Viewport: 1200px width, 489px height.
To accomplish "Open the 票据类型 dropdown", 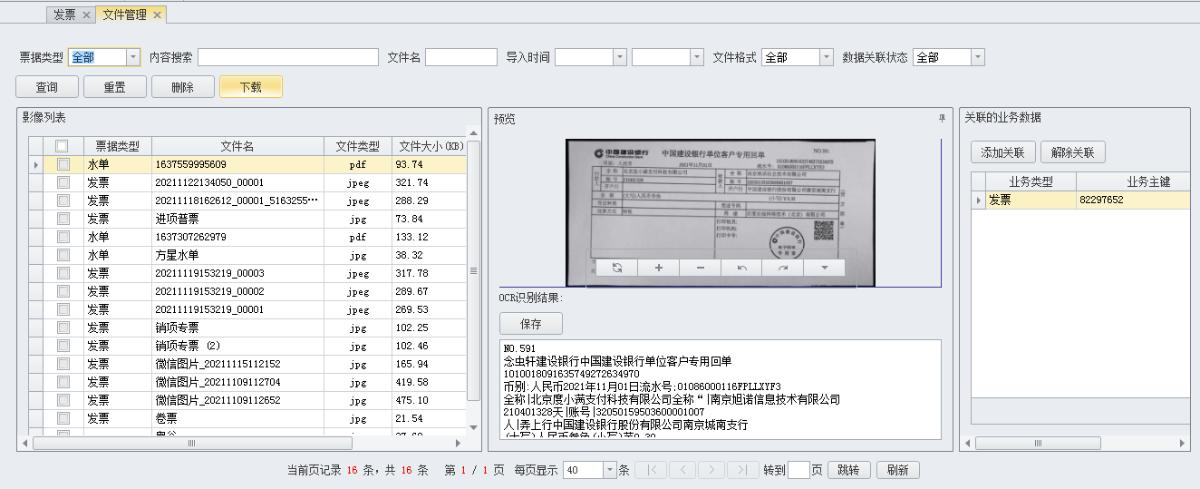I will point(132,58).
